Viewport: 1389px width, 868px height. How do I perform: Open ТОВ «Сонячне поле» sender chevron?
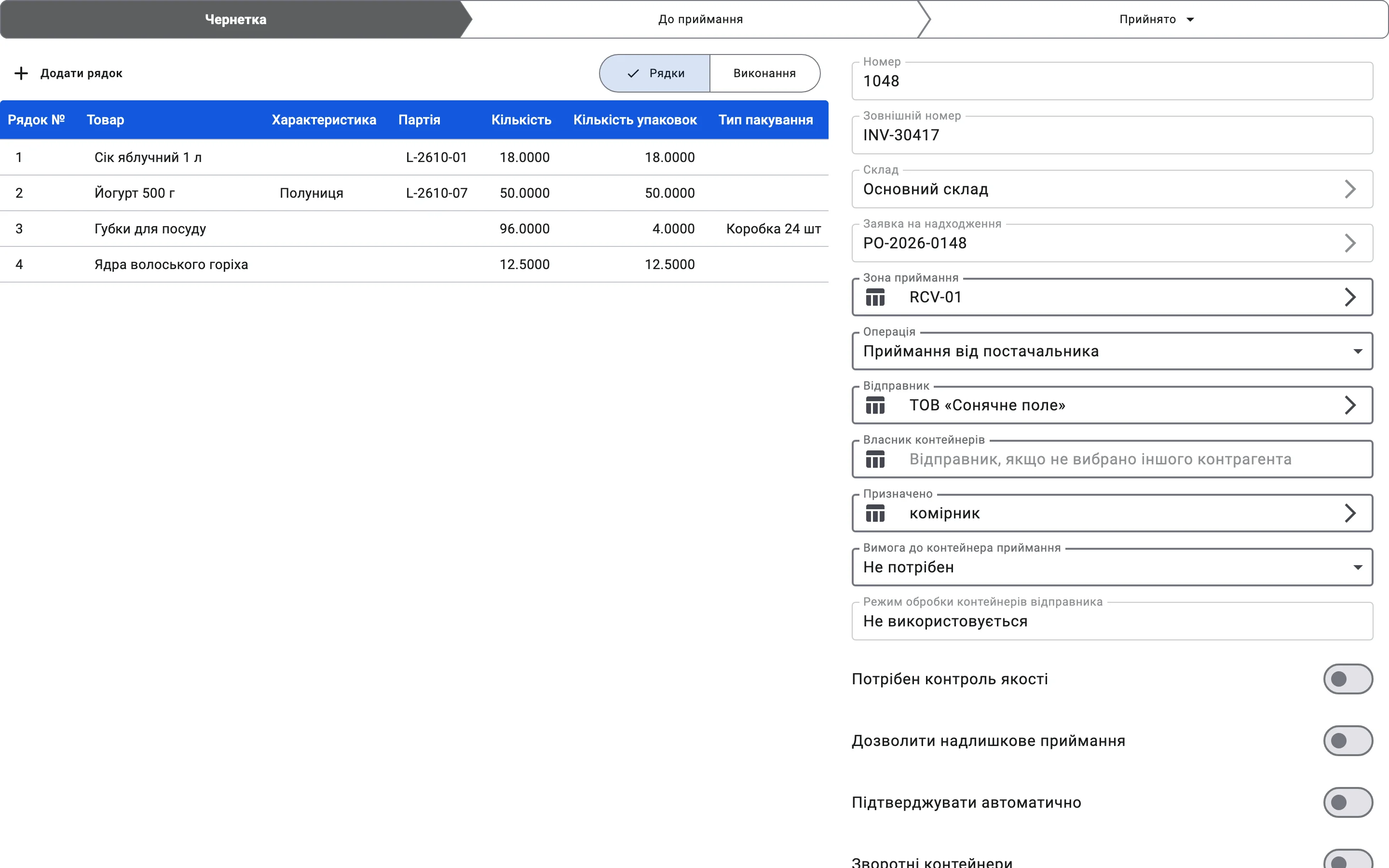[1350, 405]
